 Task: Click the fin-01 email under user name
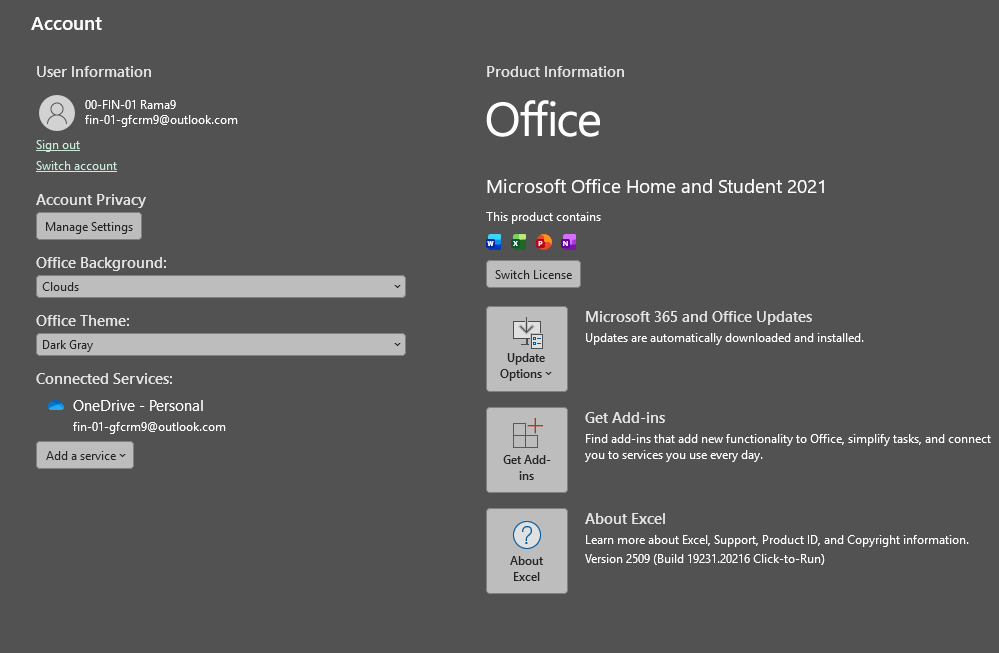(x=161, y=120)
